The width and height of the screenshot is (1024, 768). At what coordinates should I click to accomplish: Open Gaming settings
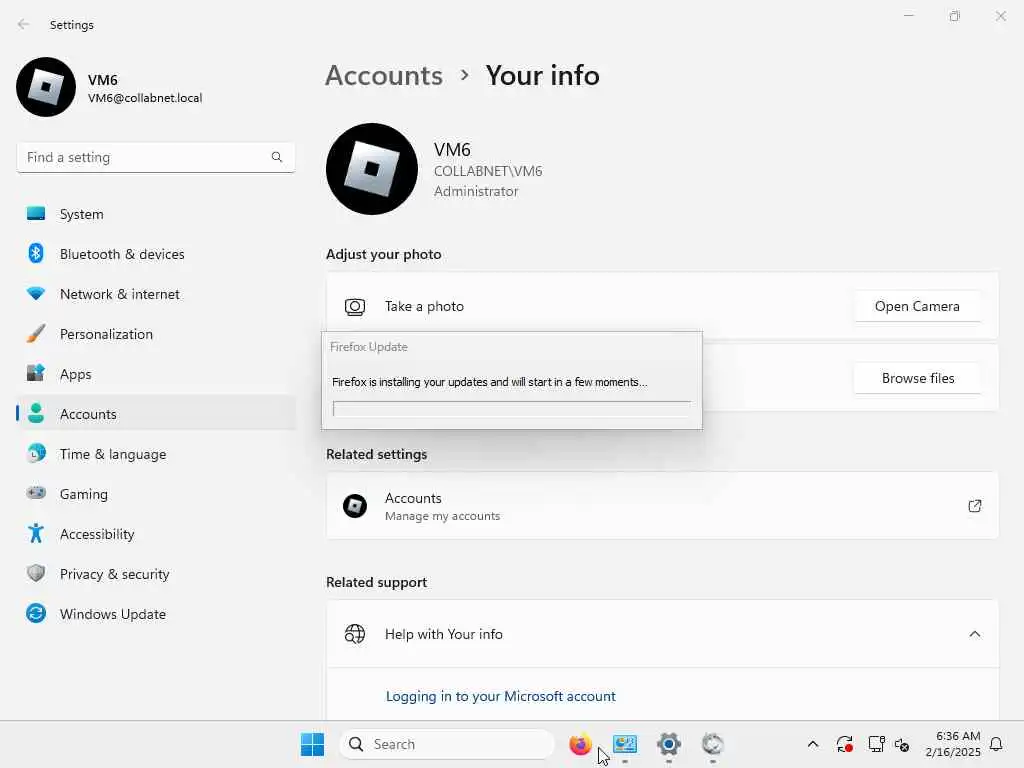[x=156, y=494]
